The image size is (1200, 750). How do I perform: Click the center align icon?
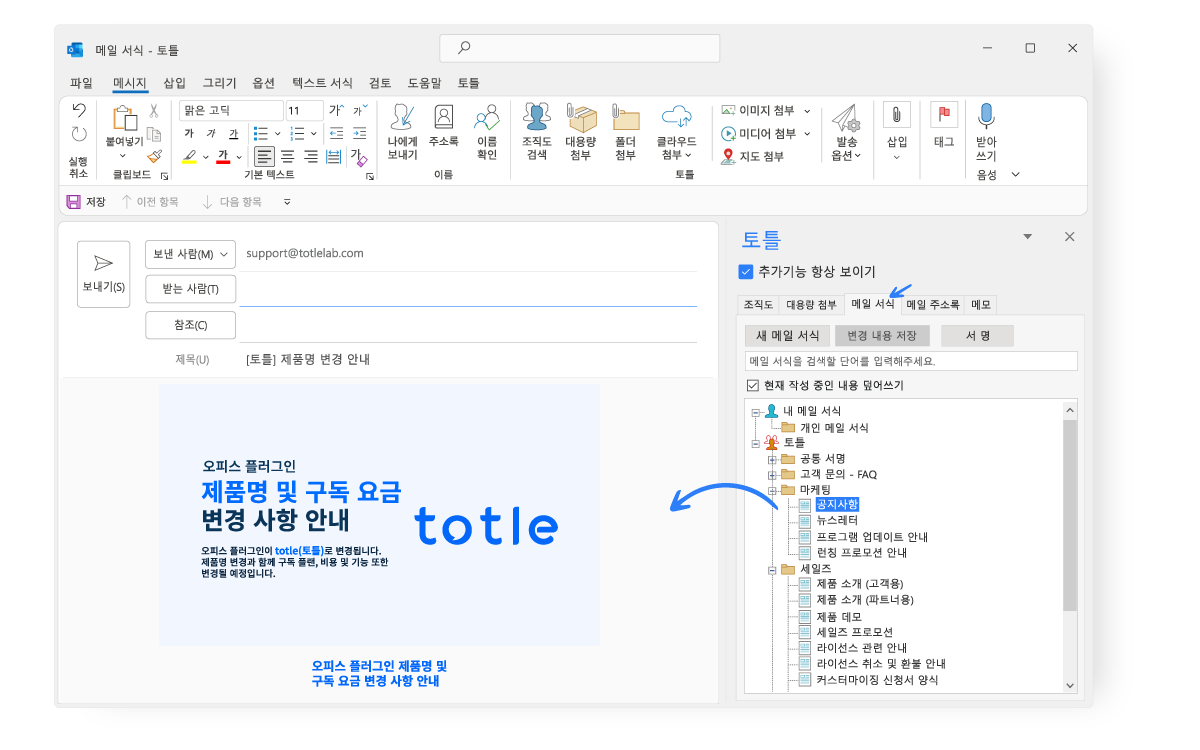[288, 156]
